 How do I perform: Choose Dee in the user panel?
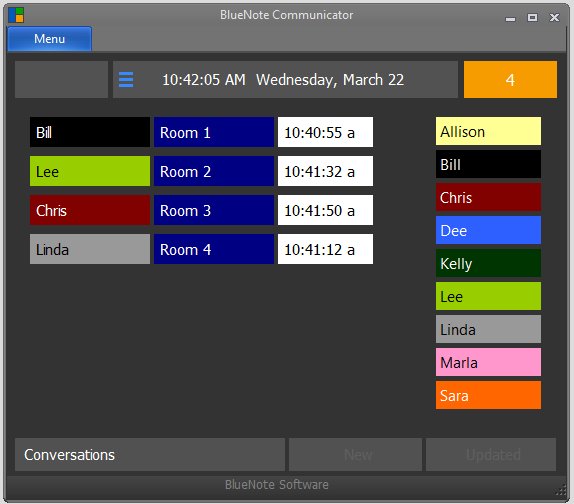pos(488,230)
